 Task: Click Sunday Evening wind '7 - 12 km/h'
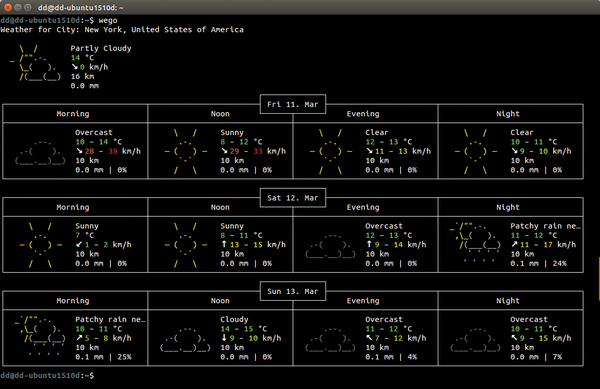[x=396, y=338]
